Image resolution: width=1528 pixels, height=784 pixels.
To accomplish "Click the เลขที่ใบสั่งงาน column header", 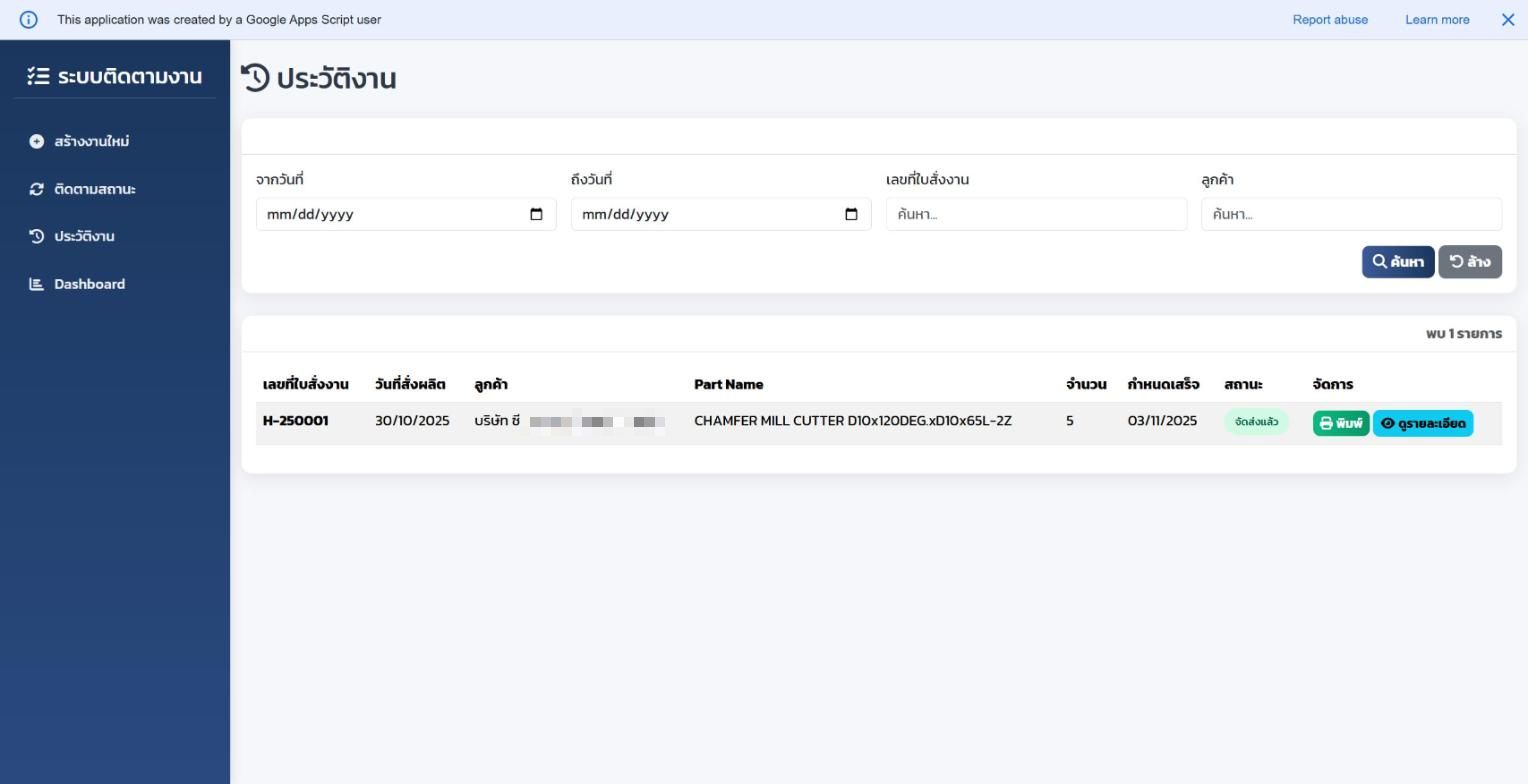I will [306, 385].
